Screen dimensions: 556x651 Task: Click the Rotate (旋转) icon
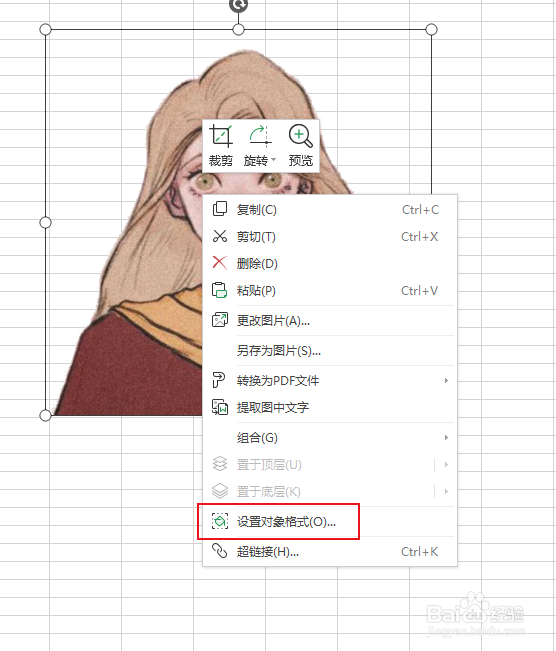(260, 136)
